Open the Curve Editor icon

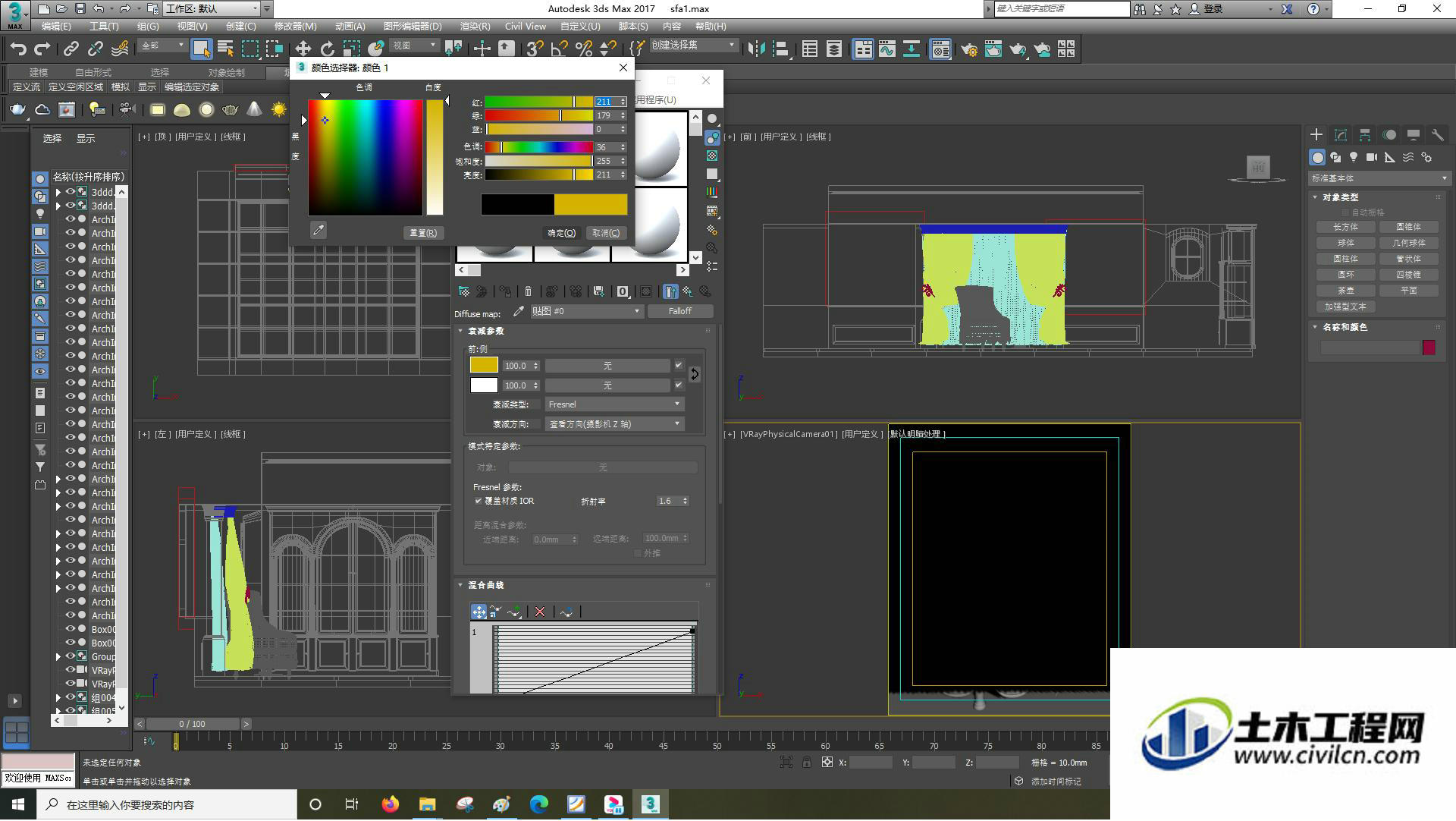[886, 49]
